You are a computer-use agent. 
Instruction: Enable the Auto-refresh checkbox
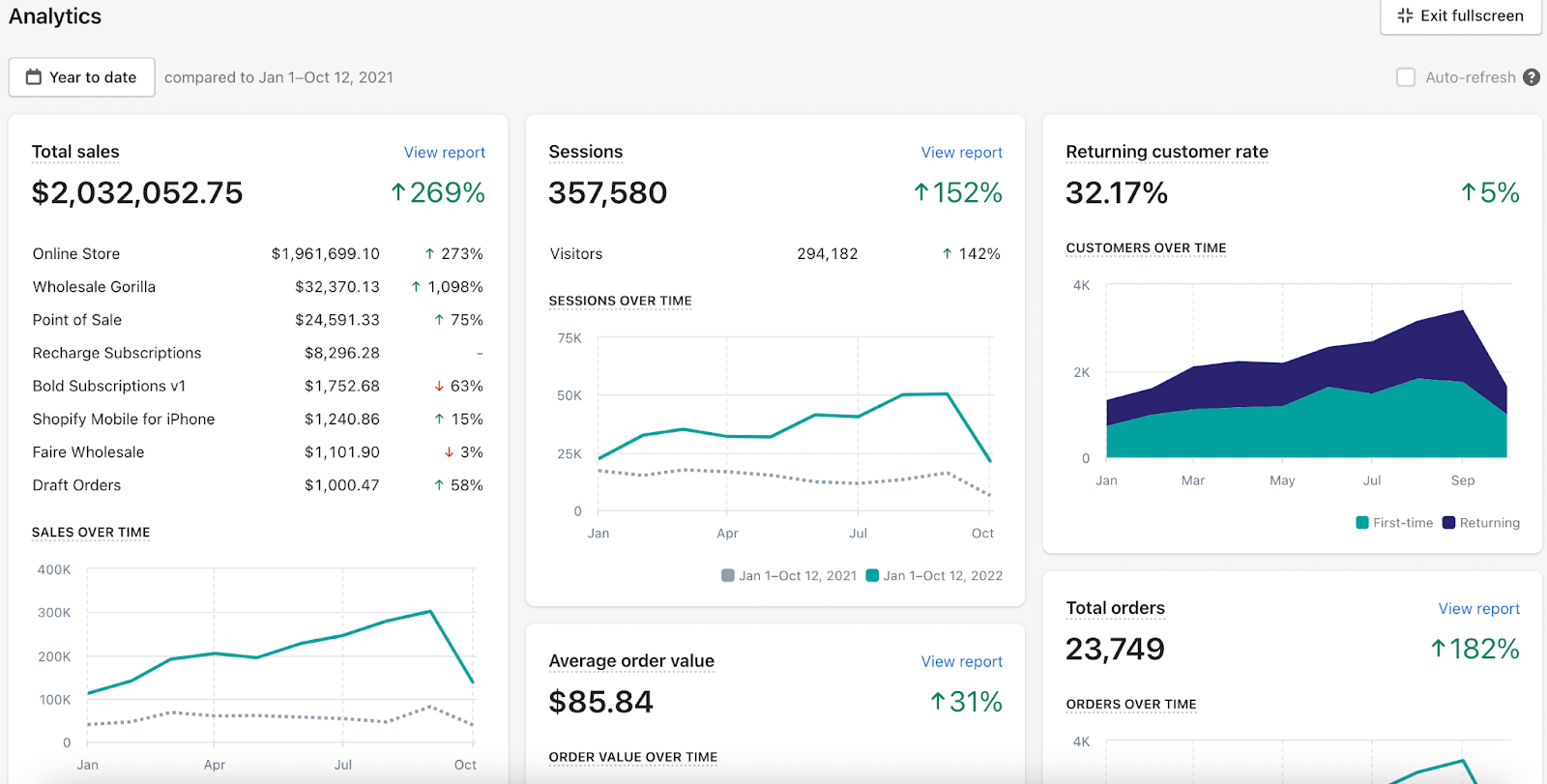[x=1406, y=77]
